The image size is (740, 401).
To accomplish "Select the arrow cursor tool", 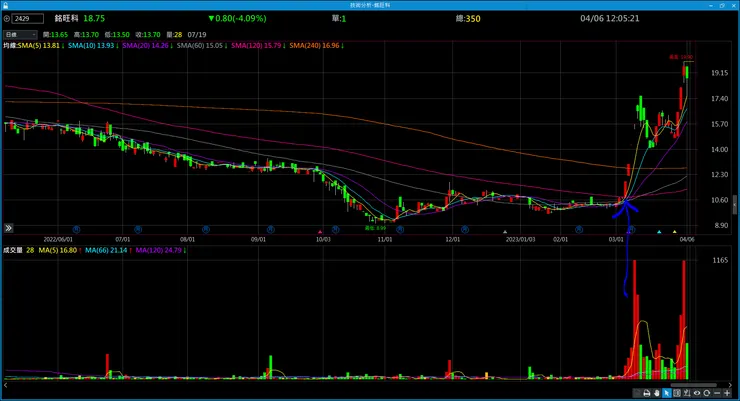I will (x=666, y=393).
